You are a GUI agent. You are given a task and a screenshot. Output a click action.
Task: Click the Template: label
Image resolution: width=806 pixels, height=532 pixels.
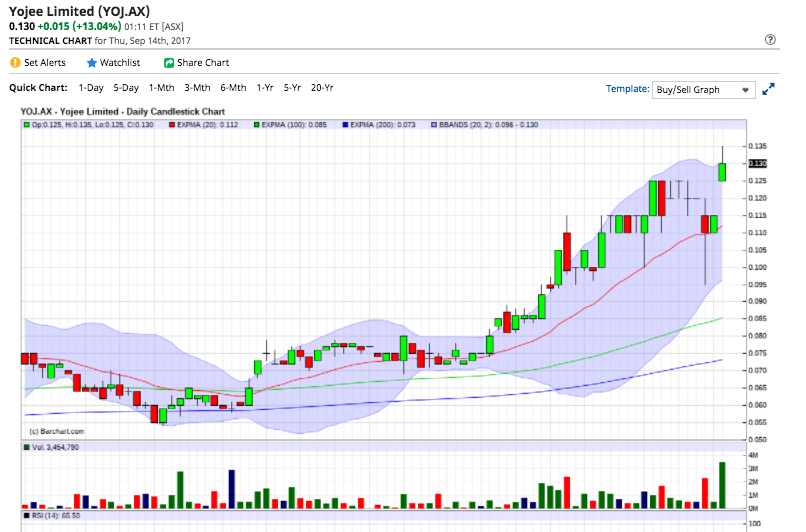pyautogui.click(x=628, y=88)
